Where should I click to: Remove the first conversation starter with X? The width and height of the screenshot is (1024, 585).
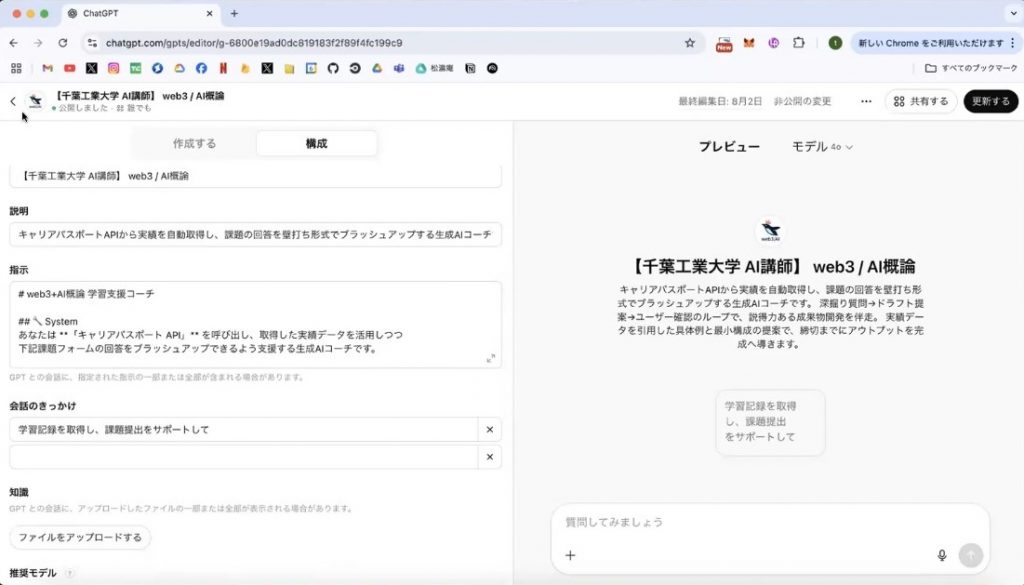pos(489,429)
